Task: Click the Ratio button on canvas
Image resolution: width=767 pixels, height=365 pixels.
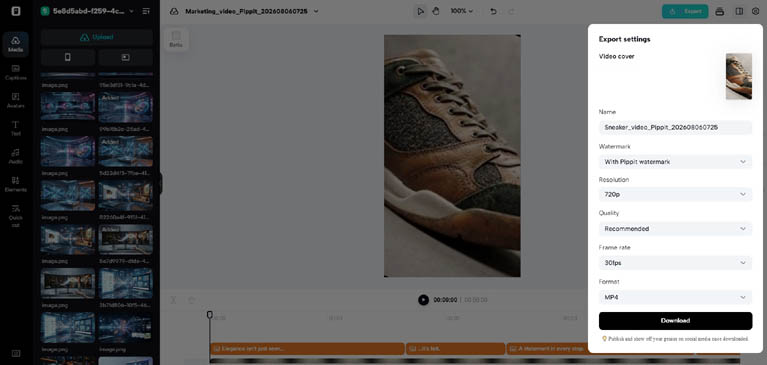Action: point(176,39)
